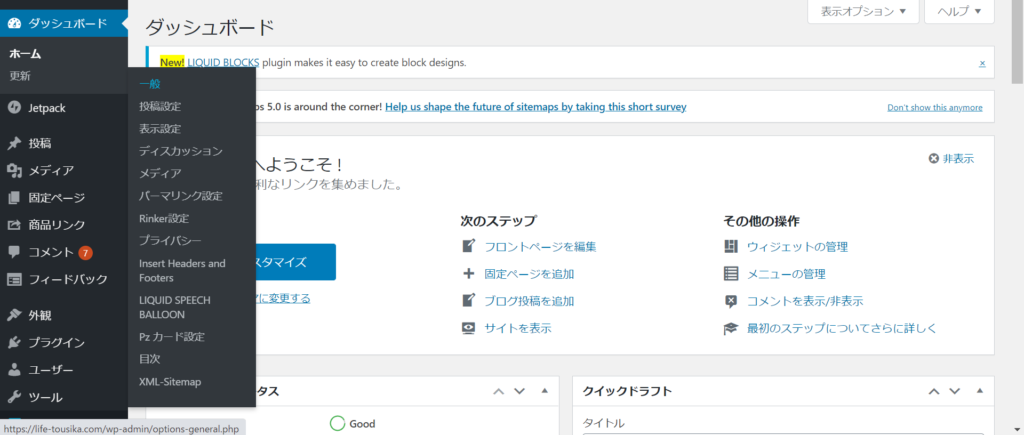Click the Dashboard gauge icon in sidebar
Image resolution: width=1024 pixels, height=435 pixels.
(x=14, y=24)
